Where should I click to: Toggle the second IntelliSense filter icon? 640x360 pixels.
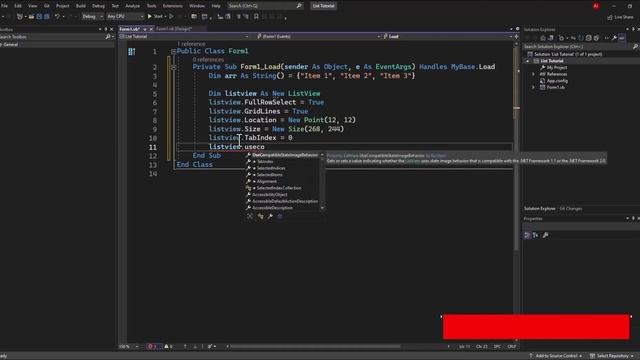[x=260, y=216]
